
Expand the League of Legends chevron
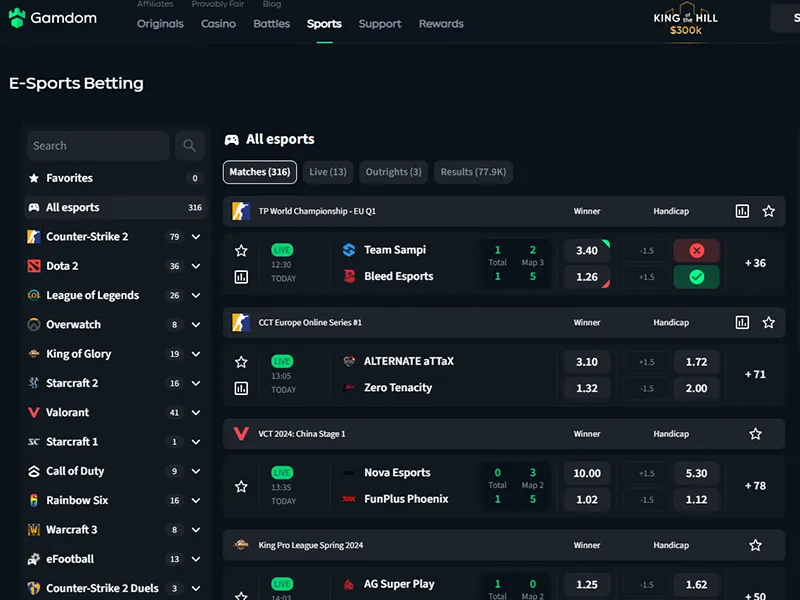(196, 295)
